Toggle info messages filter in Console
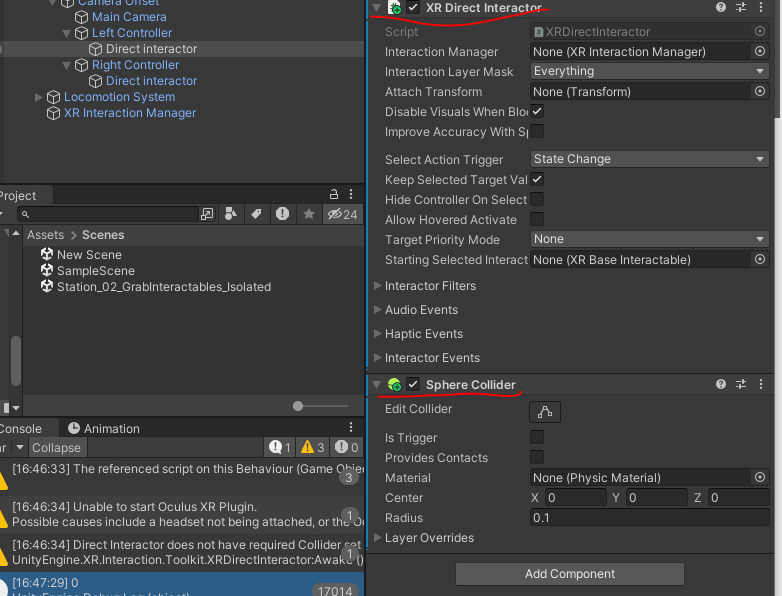This screenshot has width=782, height=596. coord(279,447)
